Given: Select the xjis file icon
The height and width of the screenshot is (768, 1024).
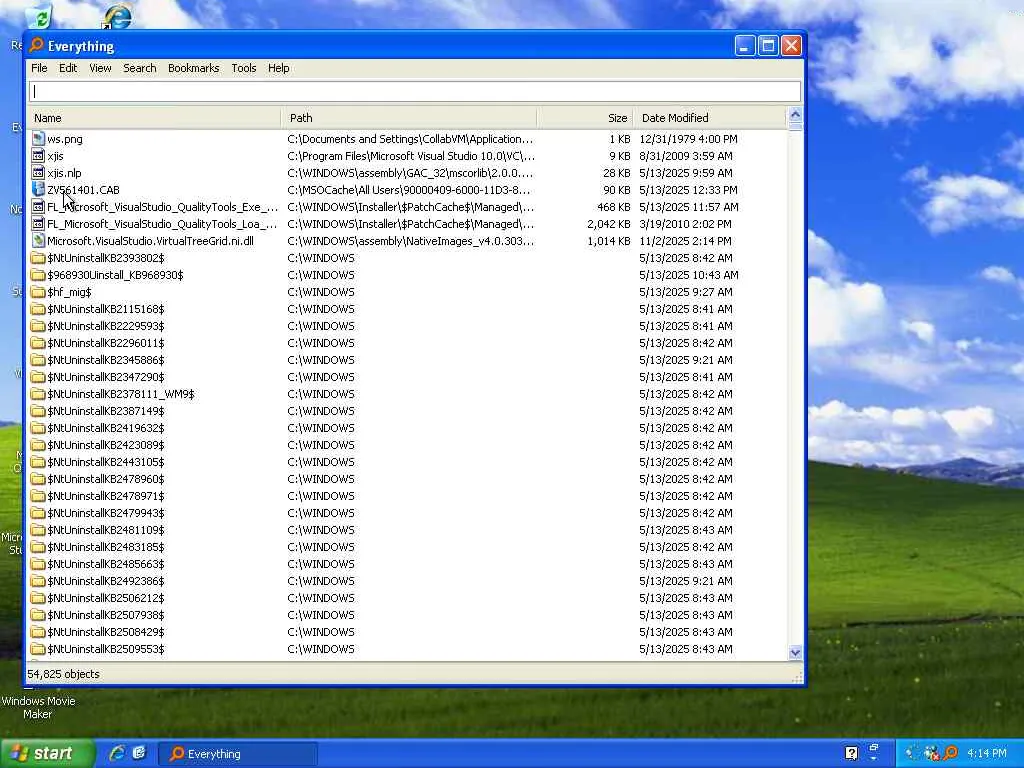Looking at the screenshot, I should tap(38, 155).
